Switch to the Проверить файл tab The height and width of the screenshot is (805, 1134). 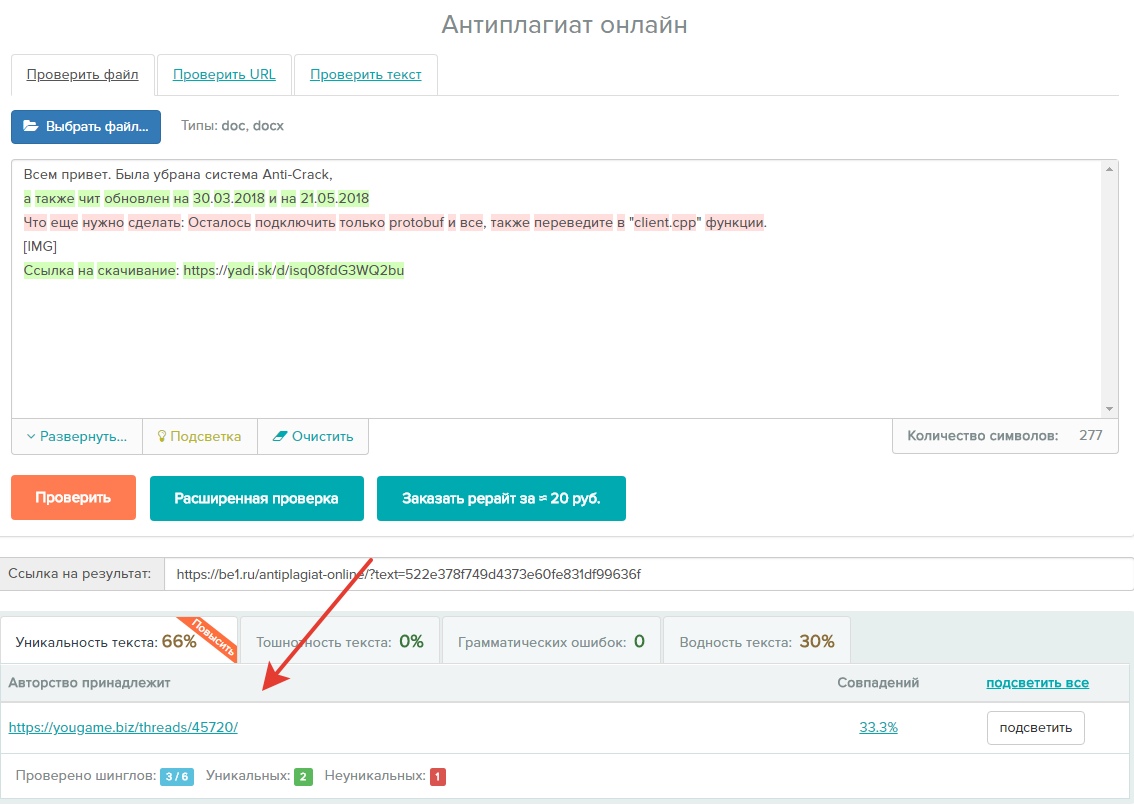point(82,74)
